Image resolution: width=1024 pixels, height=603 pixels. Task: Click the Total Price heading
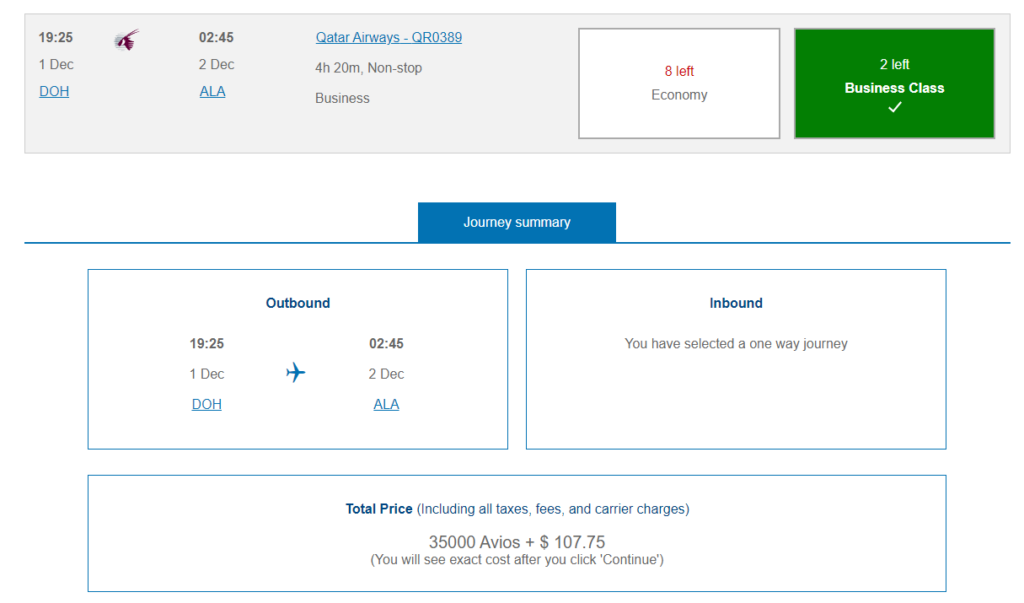coord(379,509)
